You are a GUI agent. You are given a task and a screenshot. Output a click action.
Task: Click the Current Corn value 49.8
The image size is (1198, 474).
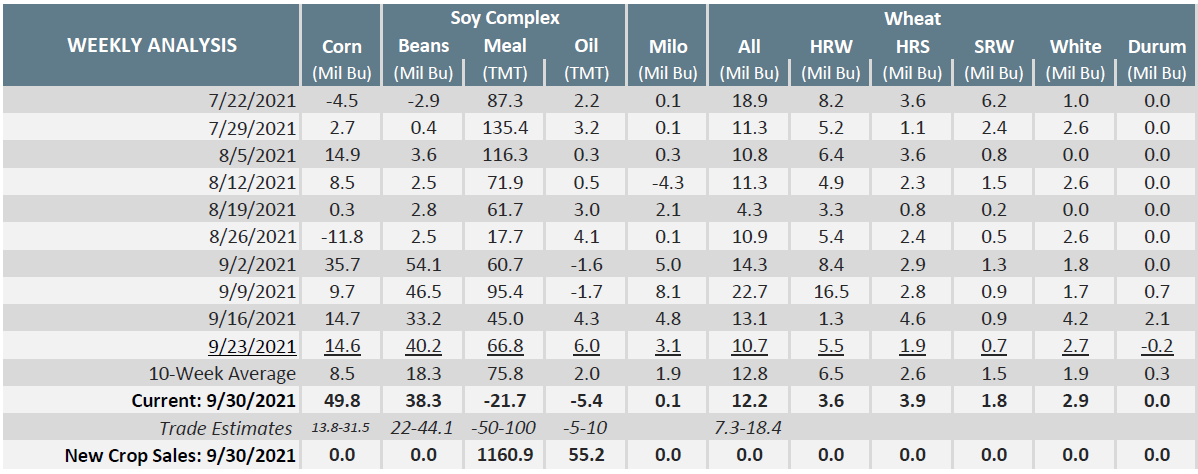coord(342,401)
